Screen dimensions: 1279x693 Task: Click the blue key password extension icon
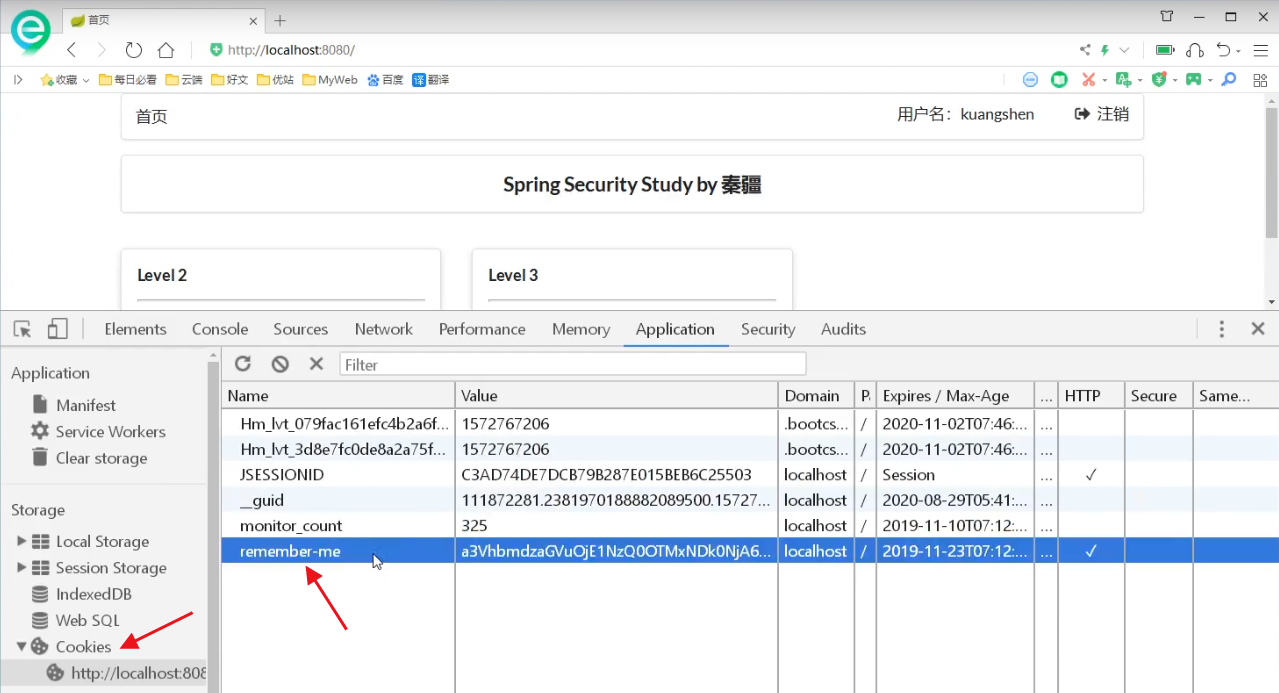(1229, 80)
